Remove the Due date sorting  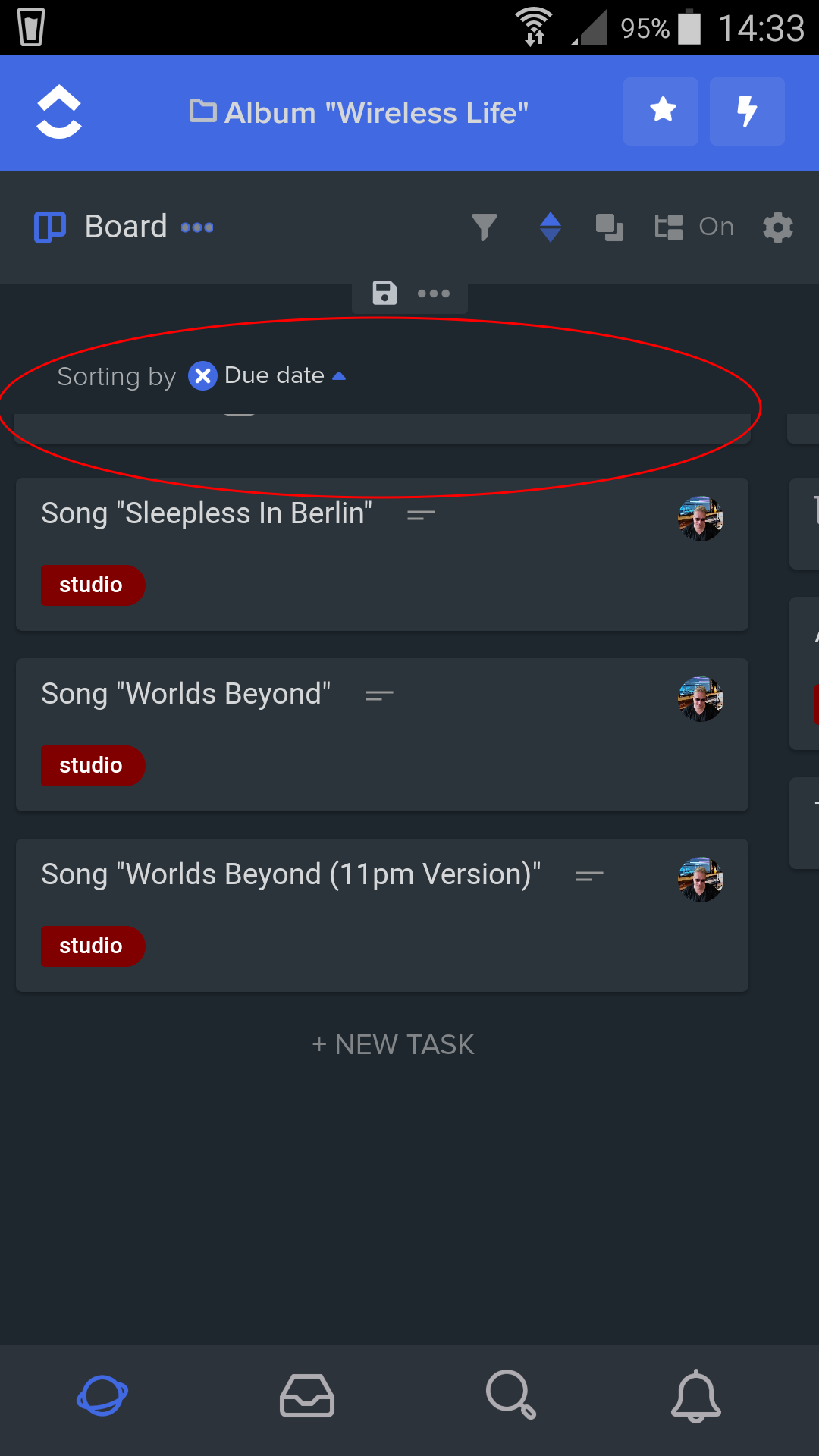202,375
